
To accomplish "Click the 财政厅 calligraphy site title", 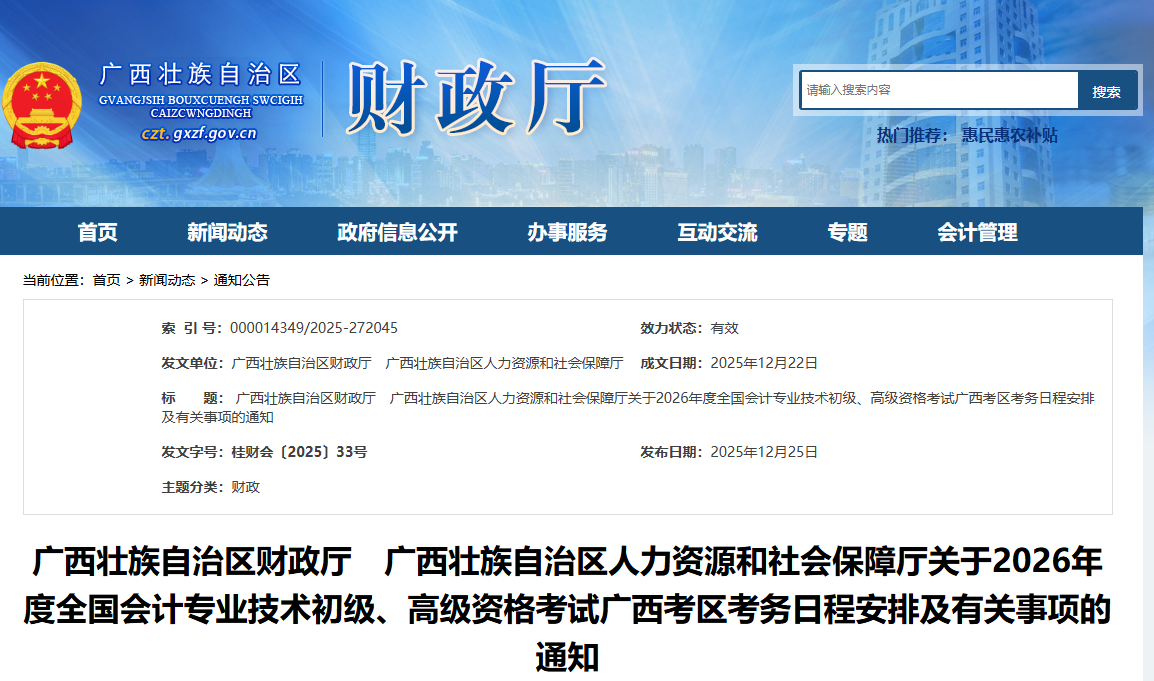I will (477, 97).
